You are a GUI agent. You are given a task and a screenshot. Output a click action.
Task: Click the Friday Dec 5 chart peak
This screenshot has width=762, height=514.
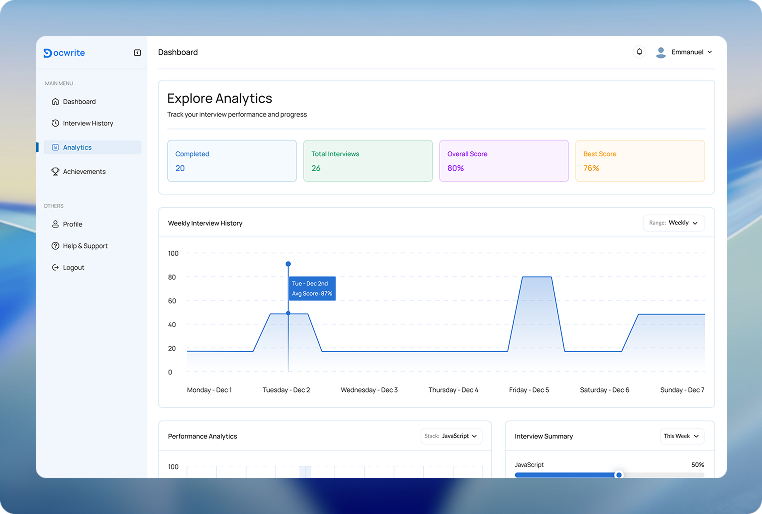537,277
